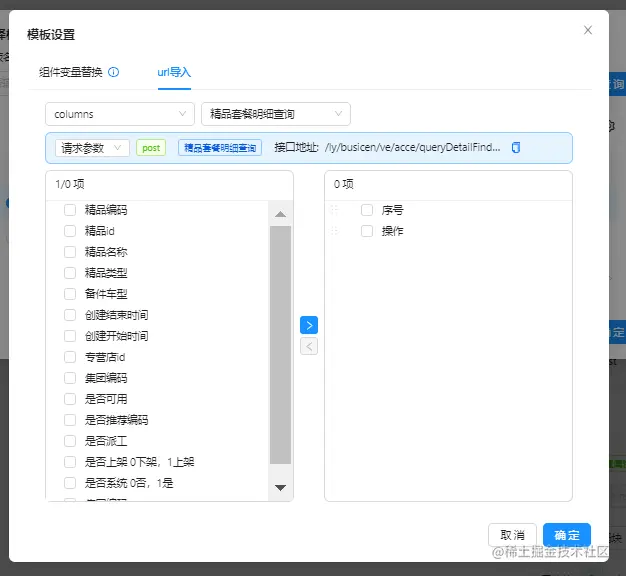Close the 模板设置 dialog with the X icon
Viewport: 626px width, 576px height.
coord(588,30)
